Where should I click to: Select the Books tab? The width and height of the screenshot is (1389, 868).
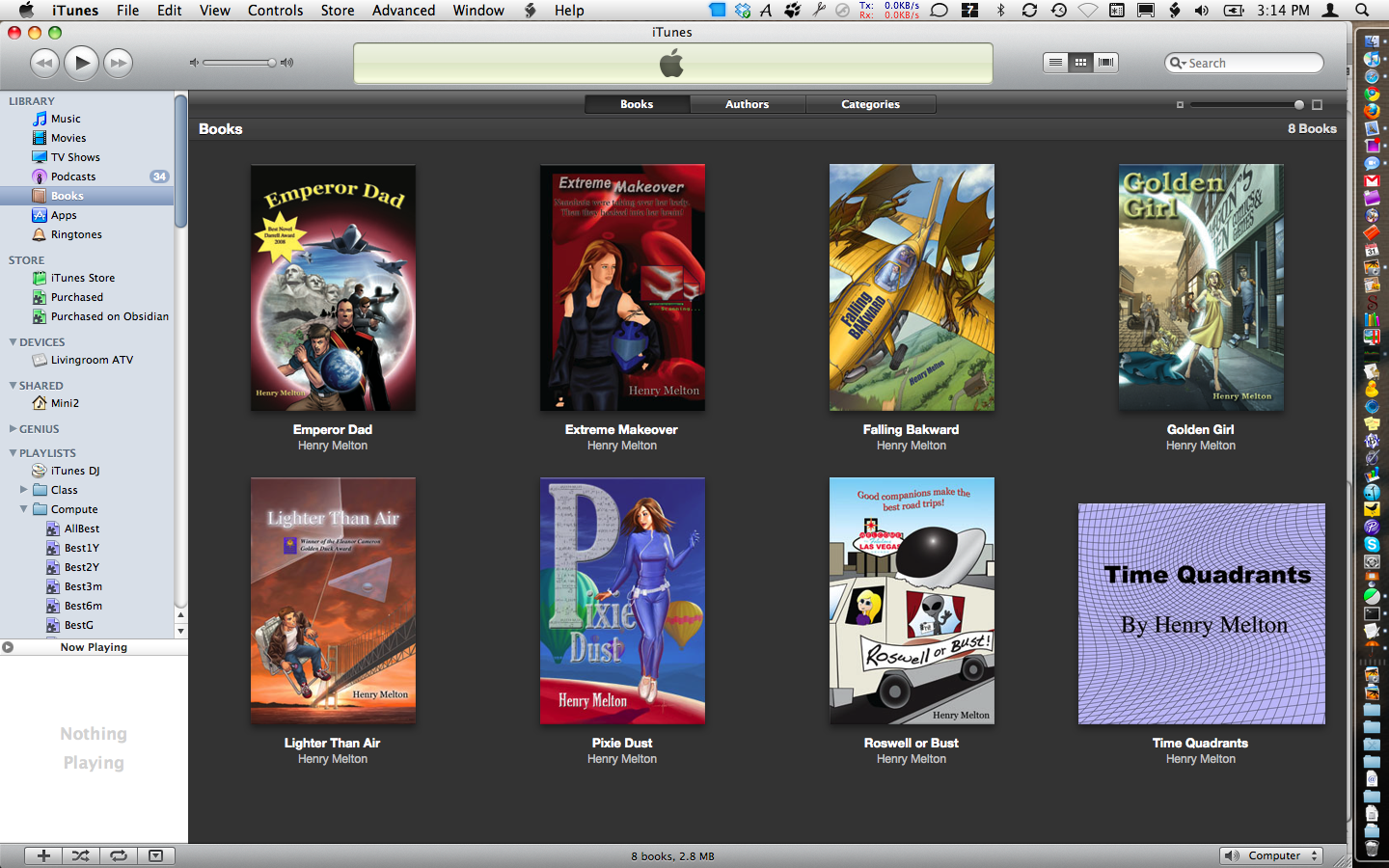(x=637, y=104)
